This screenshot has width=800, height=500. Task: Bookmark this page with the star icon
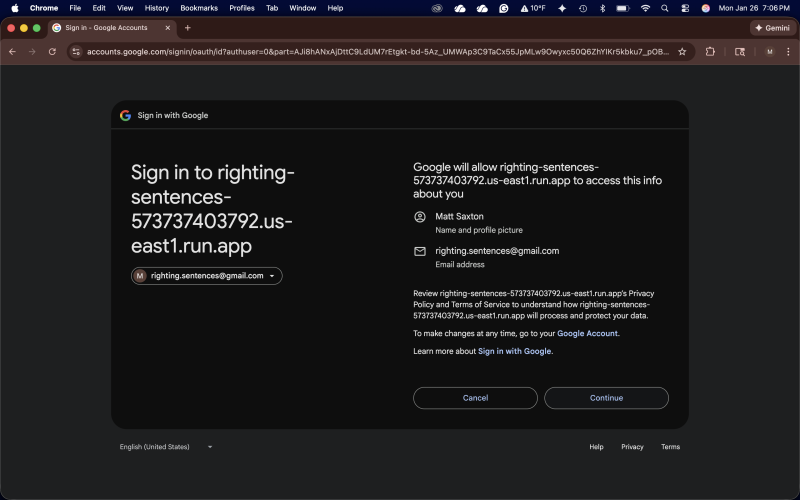(x=682, y=52)
